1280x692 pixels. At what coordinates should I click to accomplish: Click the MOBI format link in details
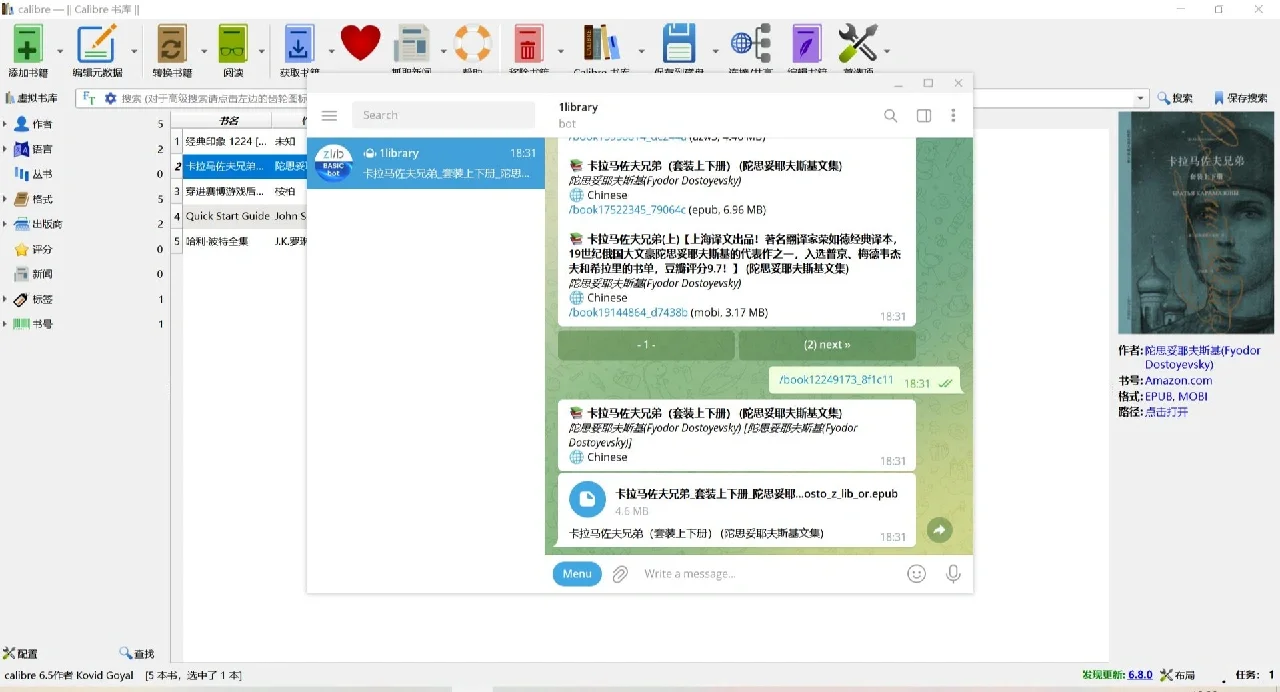[1193, 396]
